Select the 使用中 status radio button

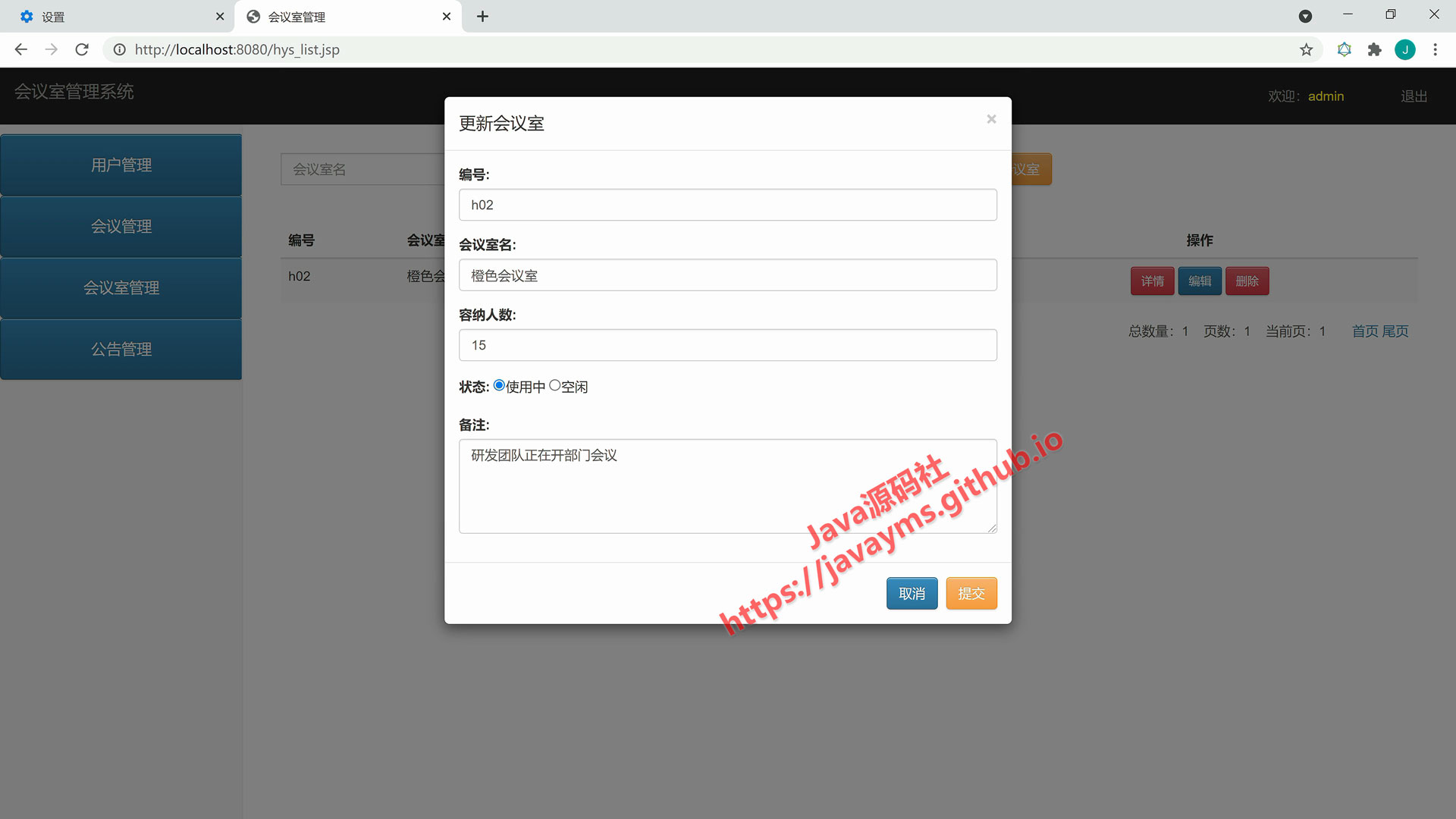point(499,385)
